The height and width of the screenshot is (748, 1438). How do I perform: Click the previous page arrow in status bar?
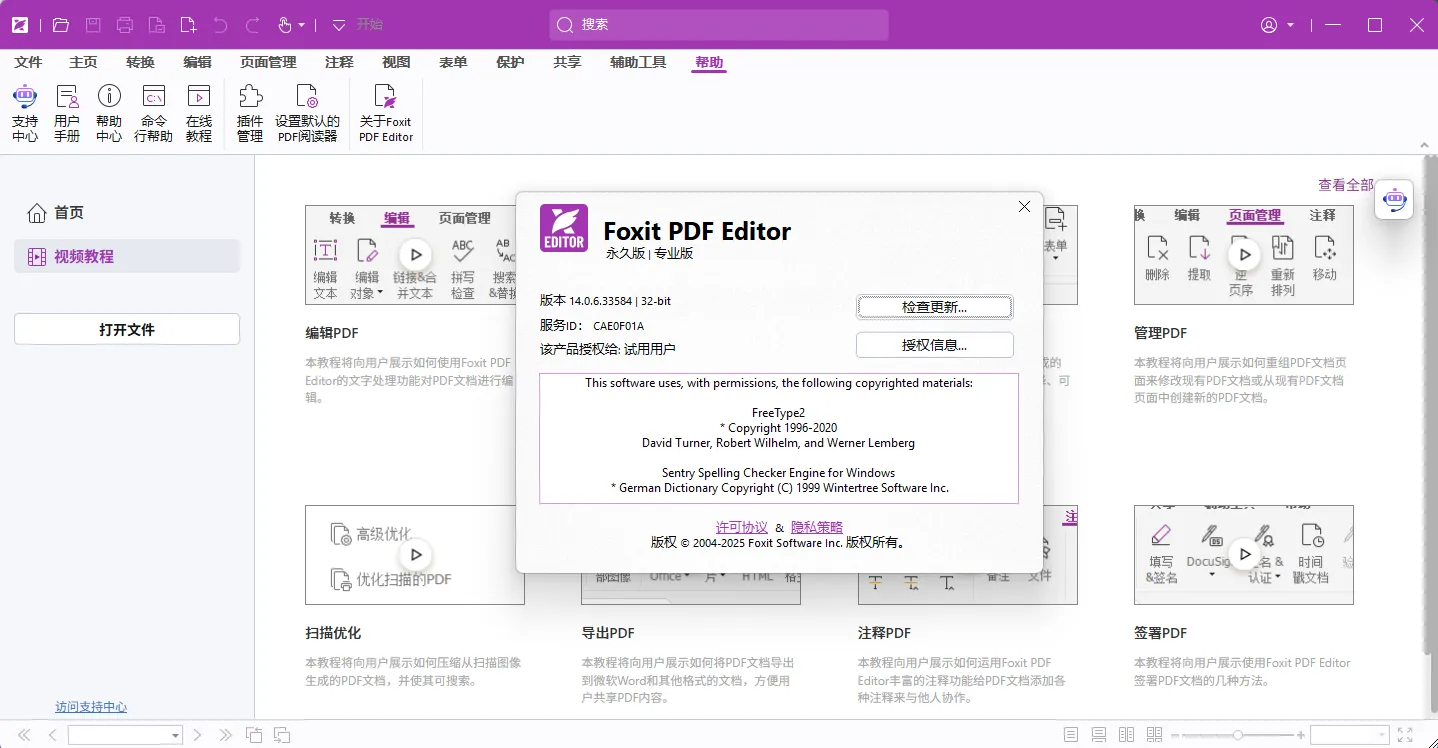tap(53, 735)
